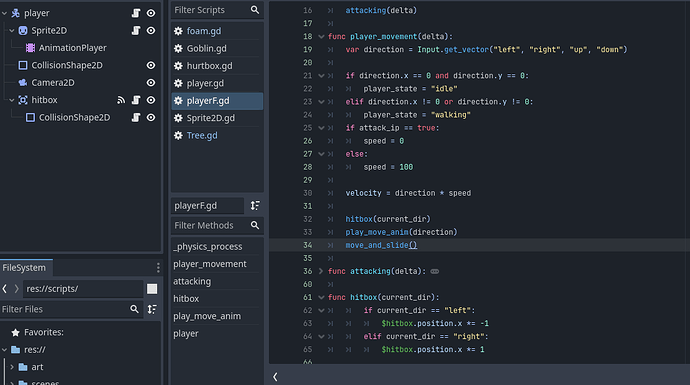Open Goblin.gd in the script list

point(217,48)
